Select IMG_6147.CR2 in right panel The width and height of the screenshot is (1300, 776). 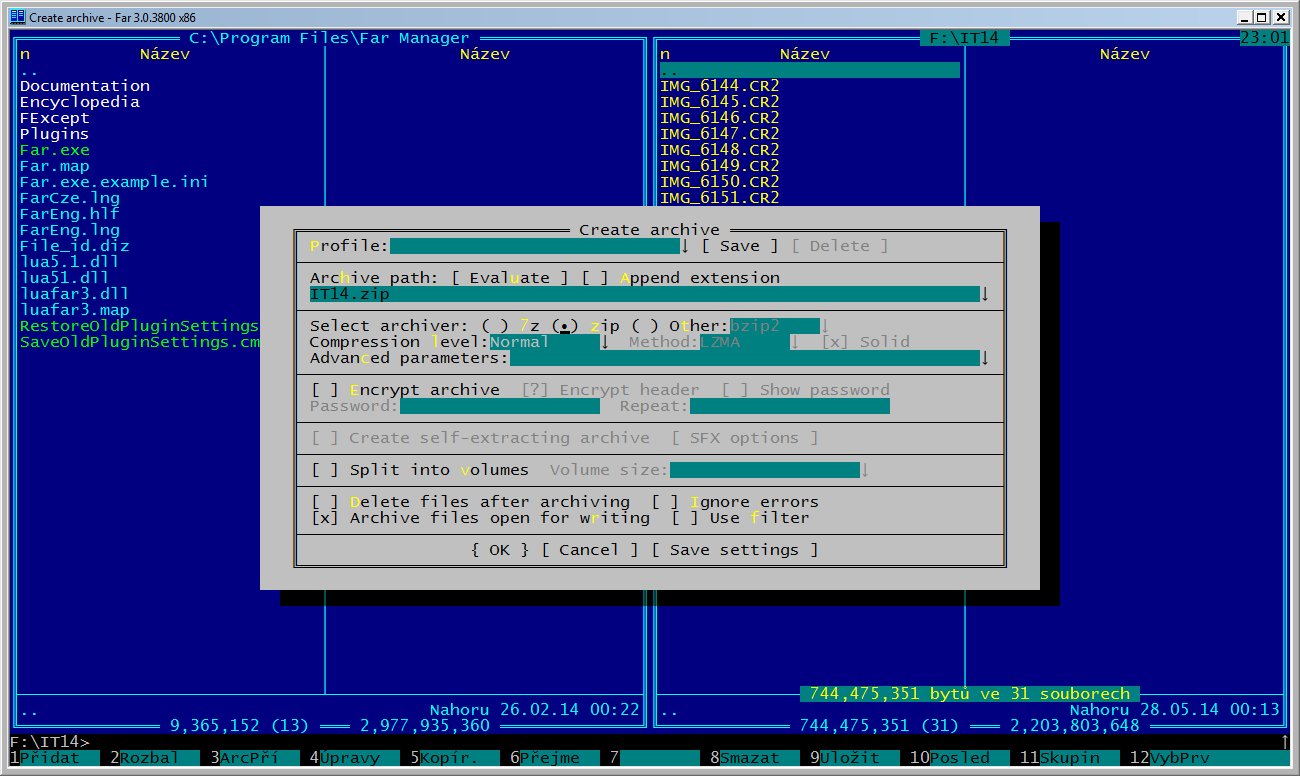[x=720, y=134]
